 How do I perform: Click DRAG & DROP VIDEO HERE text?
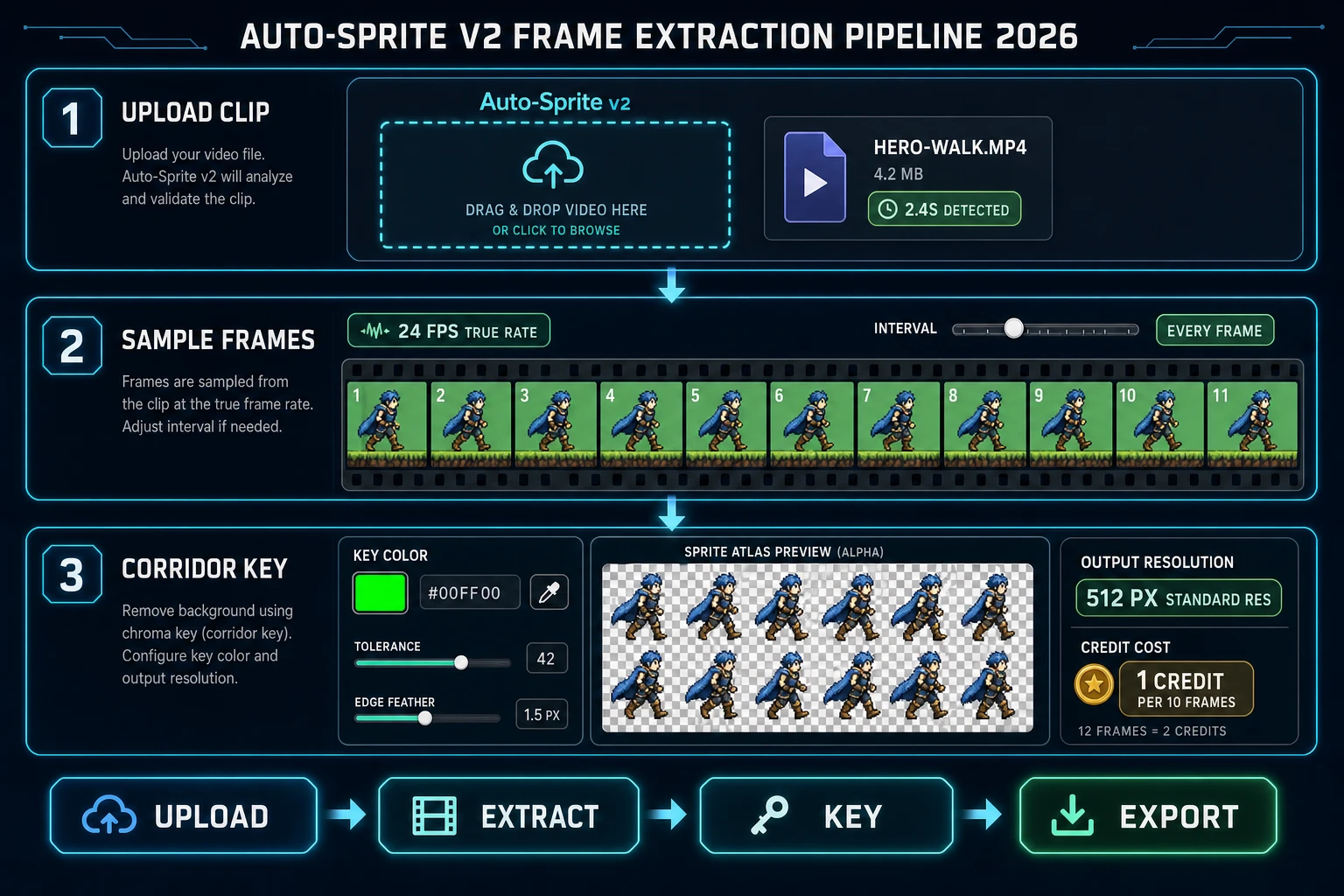[556, 210]
